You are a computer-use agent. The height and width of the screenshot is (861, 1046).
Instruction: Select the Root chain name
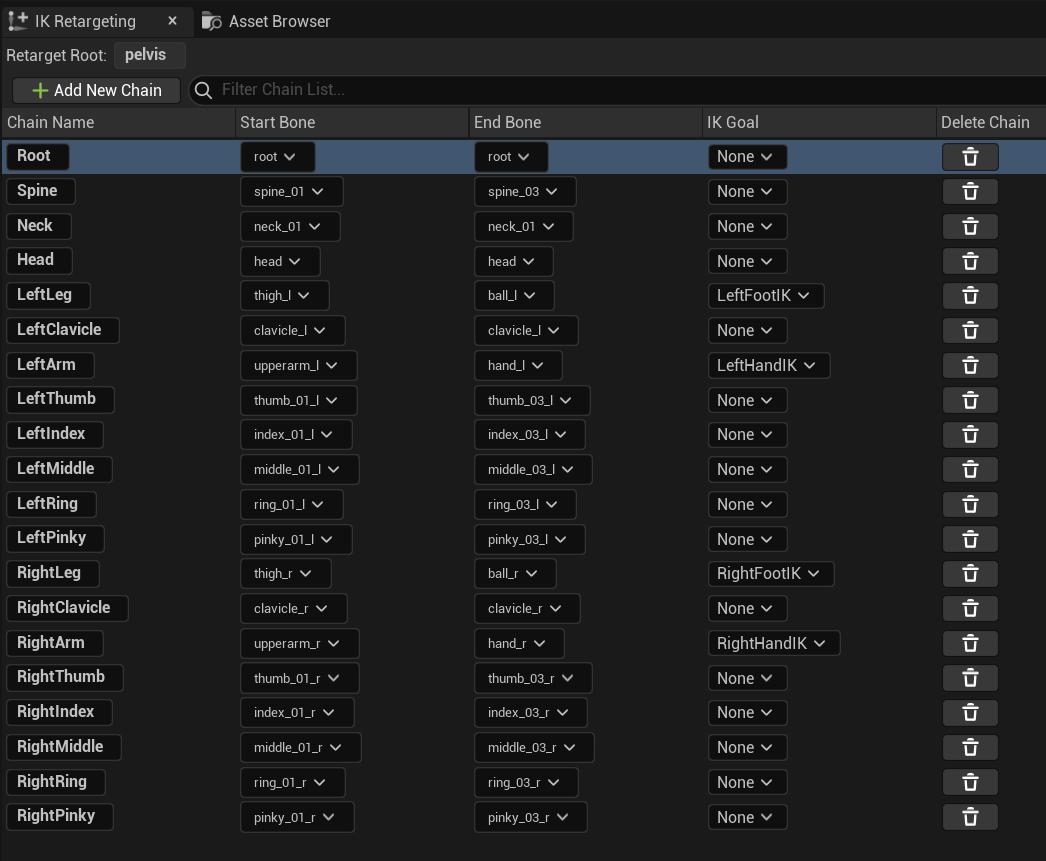pos(37,156)
